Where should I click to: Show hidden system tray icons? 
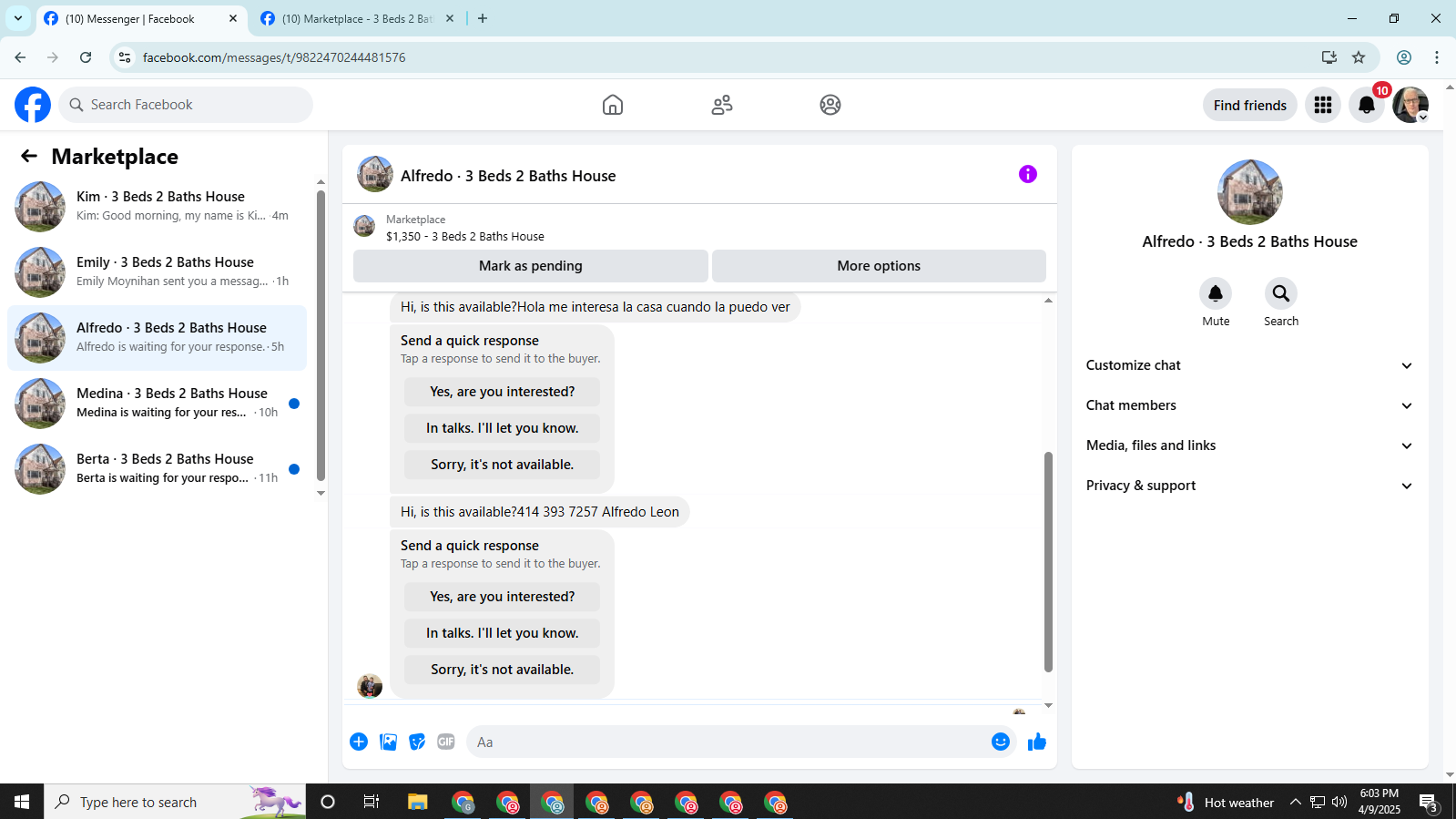(1295, 802)
